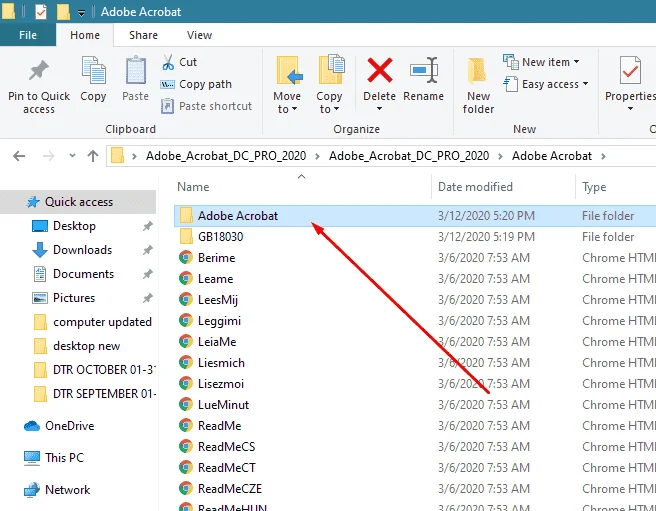The image size is (656, 511).
Task: Open the Customize Quick Access Toolbar dropdown
Action: 82,13
